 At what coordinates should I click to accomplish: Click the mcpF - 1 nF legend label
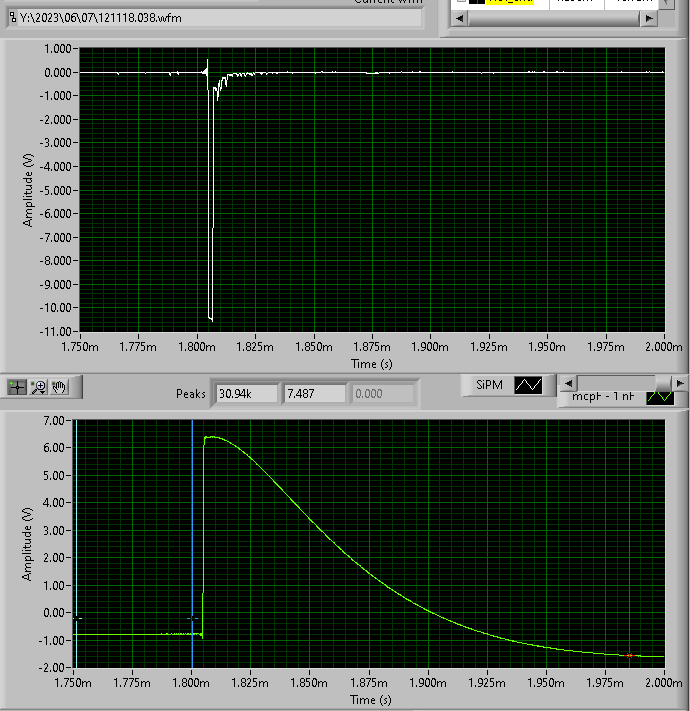tap(603, 397)
